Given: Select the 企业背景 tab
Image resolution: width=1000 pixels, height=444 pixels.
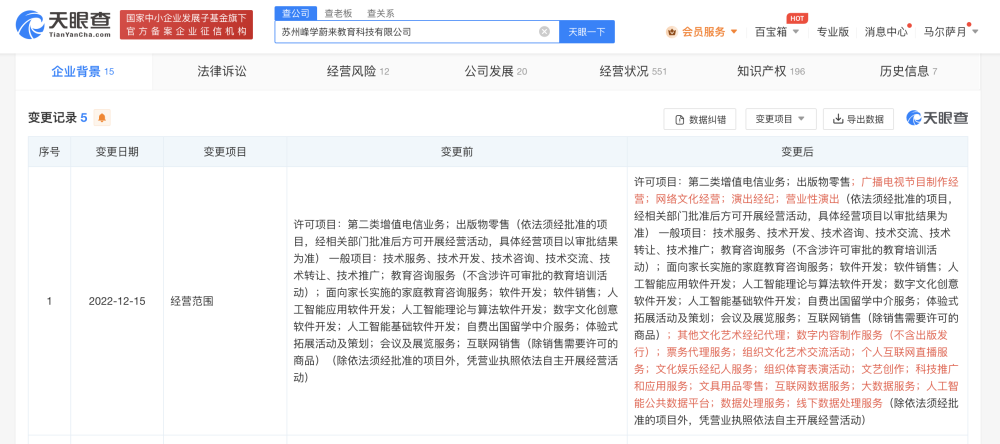Looking at the screenshot, I should click(x=83, y=71).
